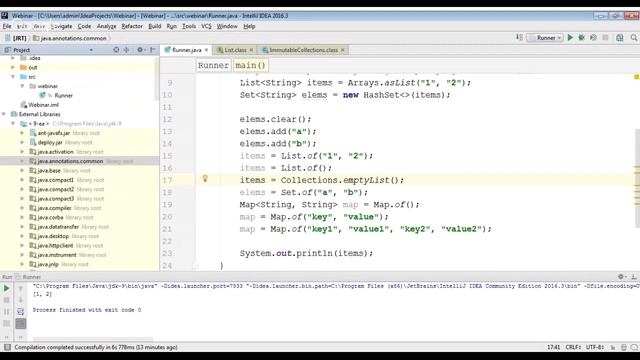The width and height of the screenshot is (640, 360).
Task: Collapse External Libraries node
Action: coord(4,114)
